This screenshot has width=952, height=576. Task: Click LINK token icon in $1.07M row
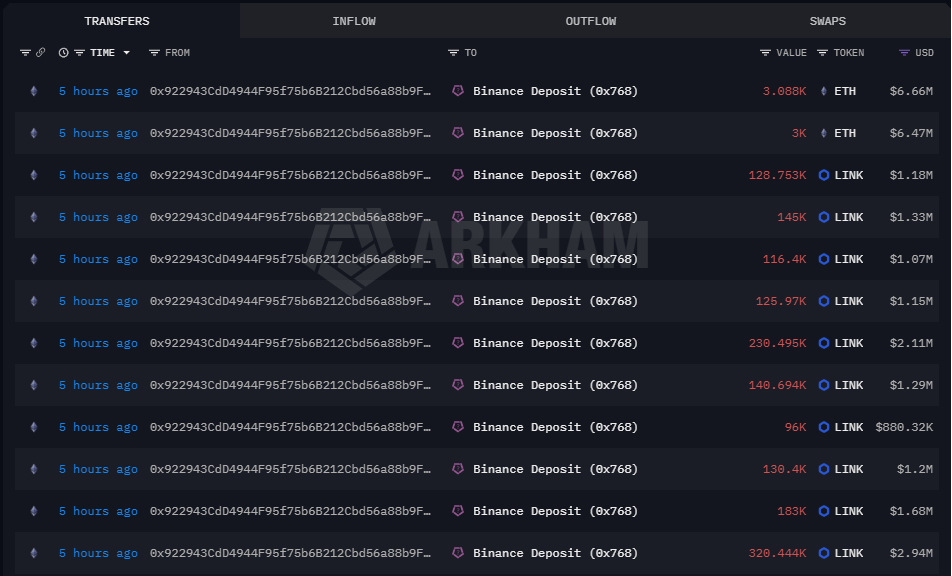(824, 259)
